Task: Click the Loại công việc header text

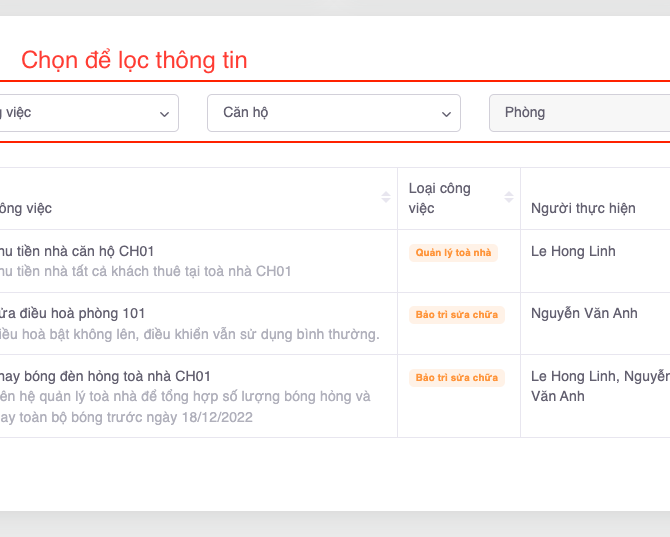Action: tap(439, 198)
